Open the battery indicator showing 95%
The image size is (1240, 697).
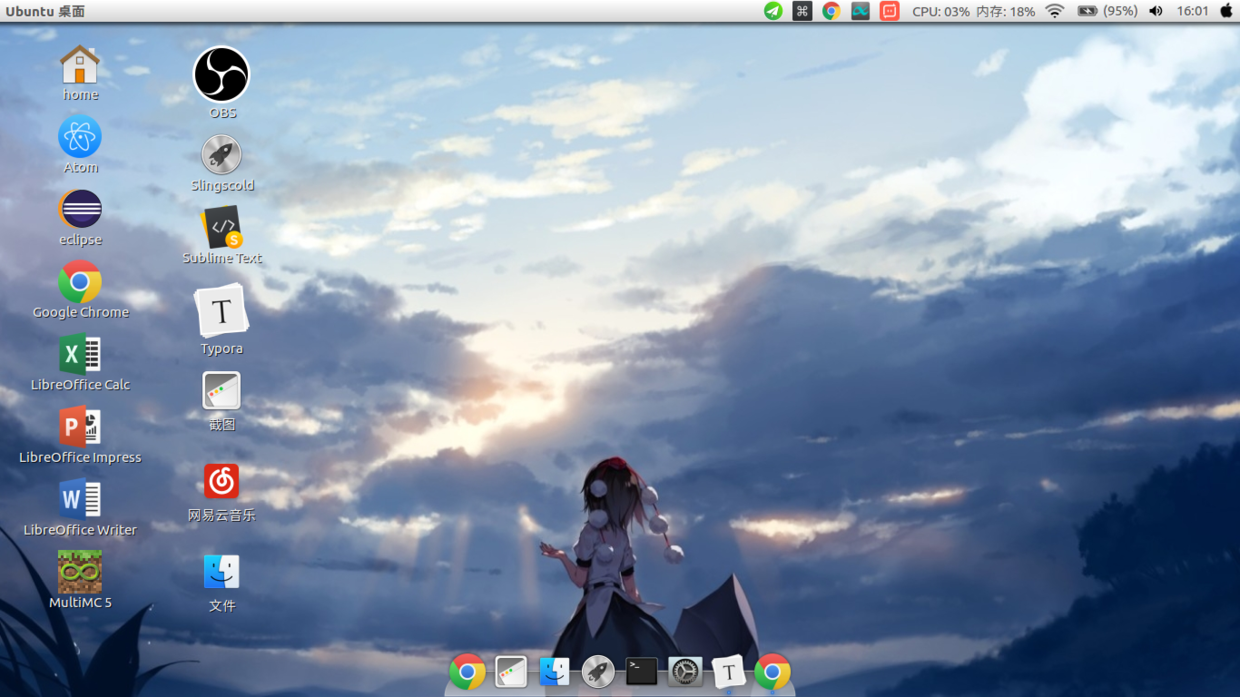[x=1107, y=11]
